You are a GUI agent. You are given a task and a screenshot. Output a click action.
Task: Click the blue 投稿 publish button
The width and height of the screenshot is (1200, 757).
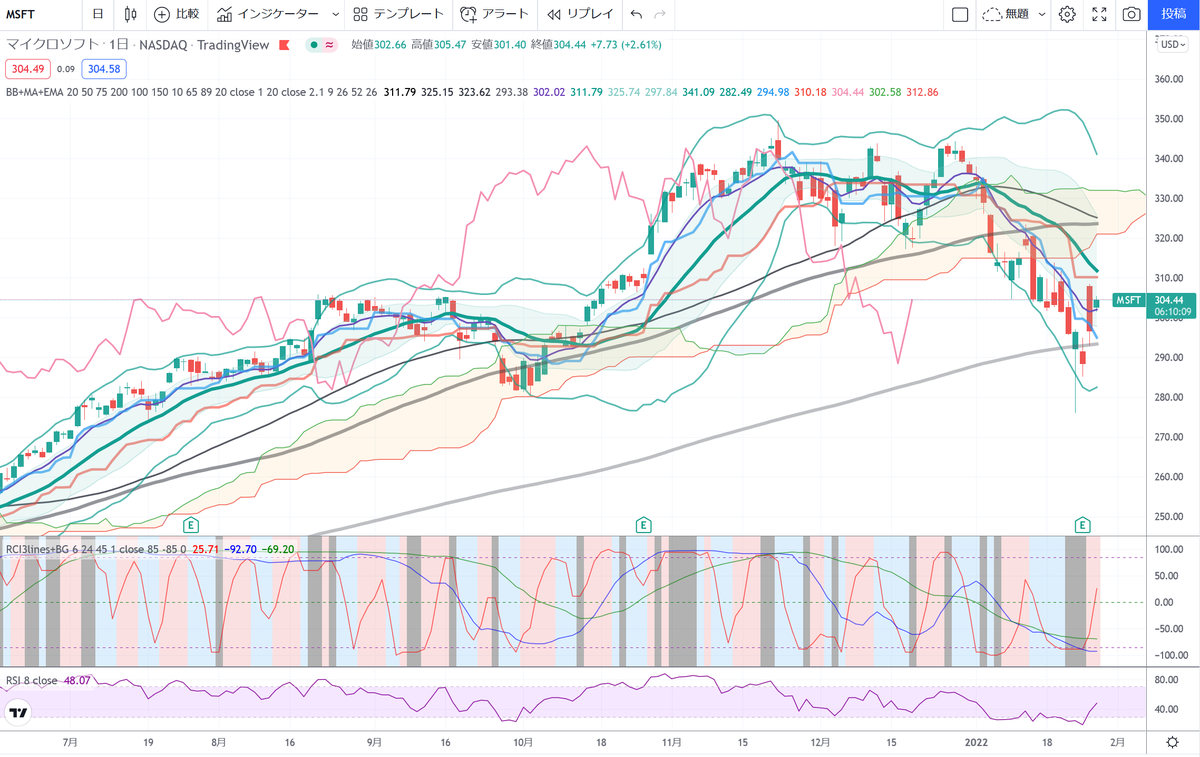(x=1174, y=14)
